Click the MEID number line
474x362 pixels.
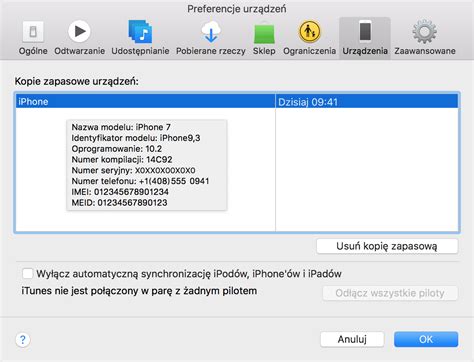[x=119, y=202]
